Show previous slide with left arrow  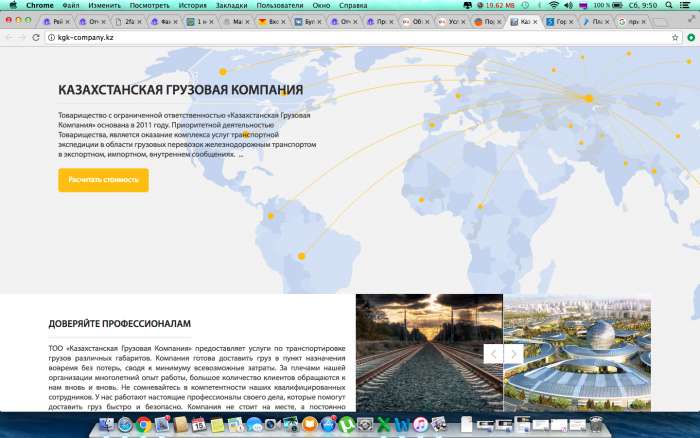[x=493, y=354]
